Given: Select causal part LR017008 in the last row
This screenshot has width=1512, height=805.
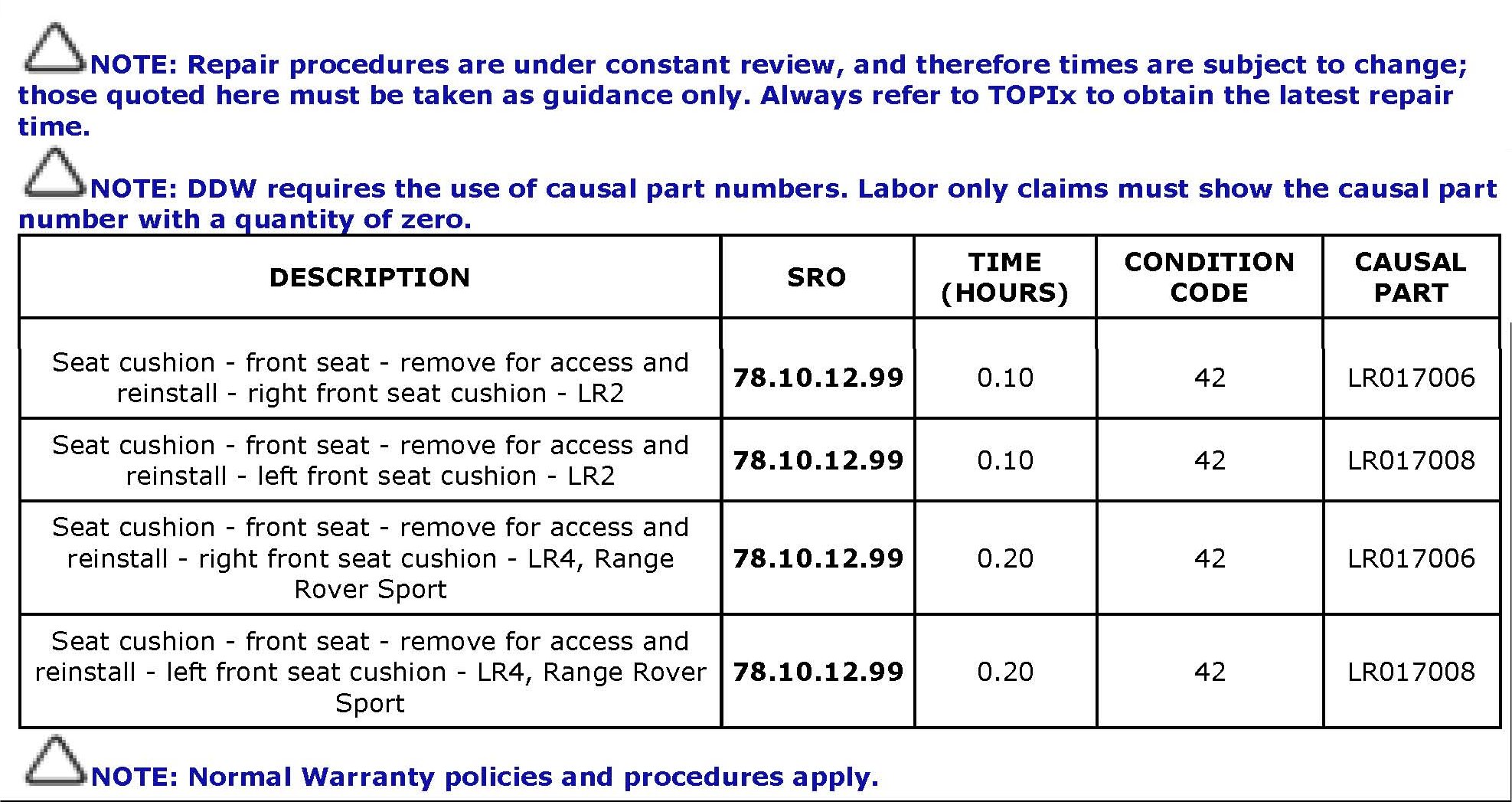Looking at the screenshot, I should coord(1410,672).
